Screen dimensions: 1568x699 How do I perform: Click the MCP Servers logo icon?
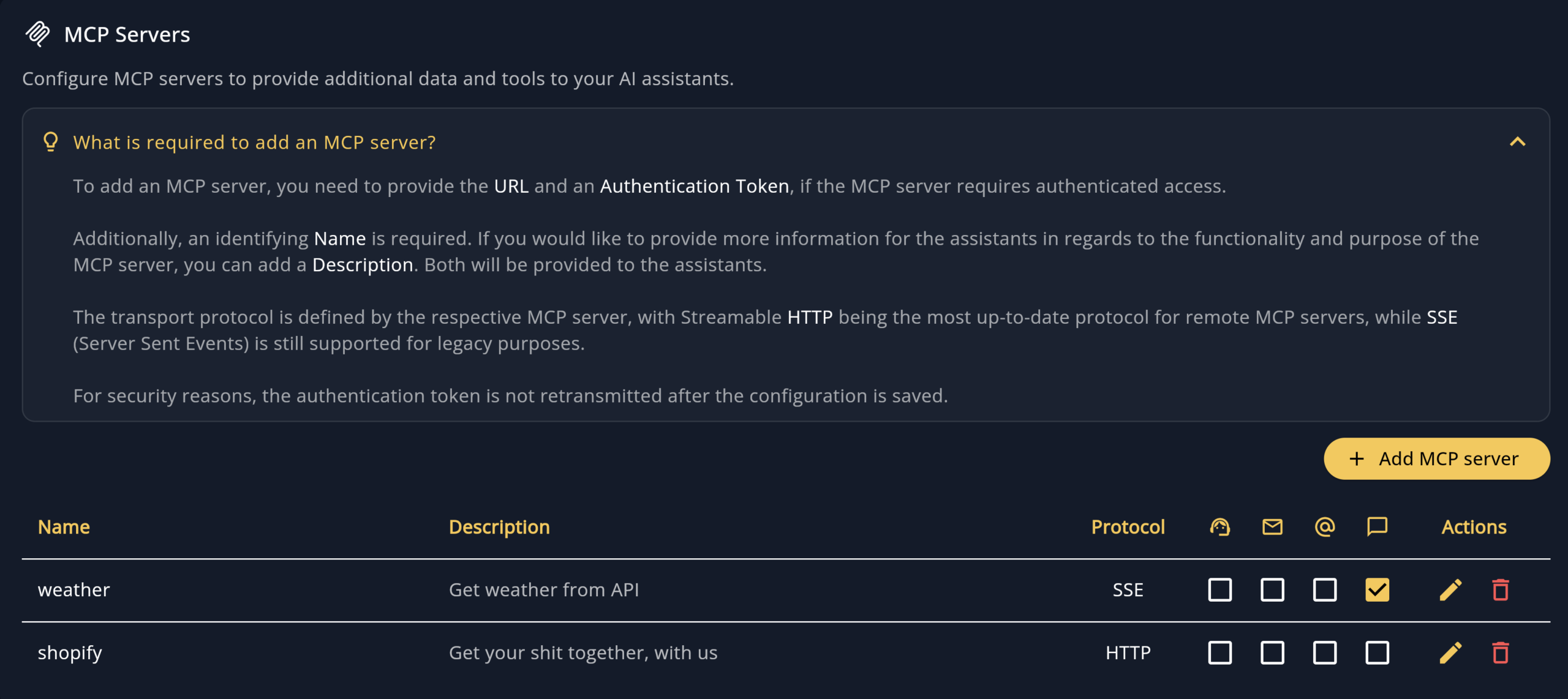click(x=37, y=34)
